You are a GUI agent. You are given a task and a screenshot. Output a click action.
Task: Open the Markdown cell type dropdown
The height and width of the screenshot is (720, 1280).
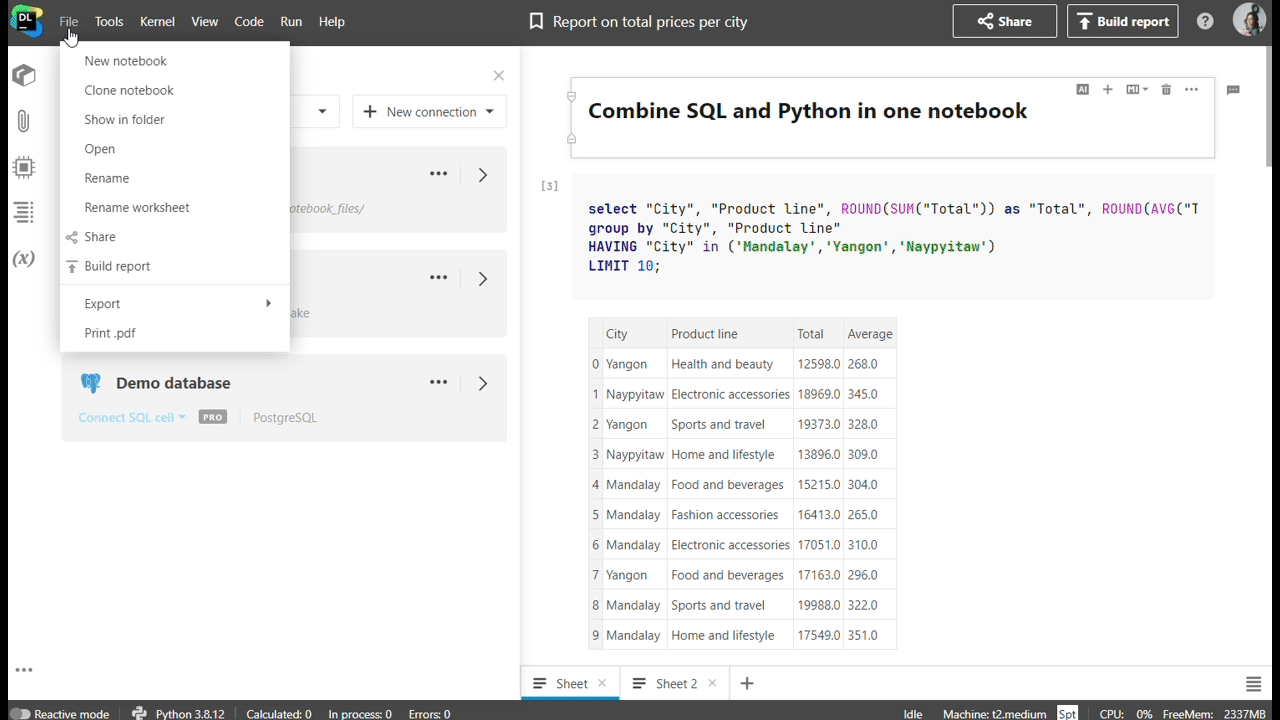tap(1137, 90)
